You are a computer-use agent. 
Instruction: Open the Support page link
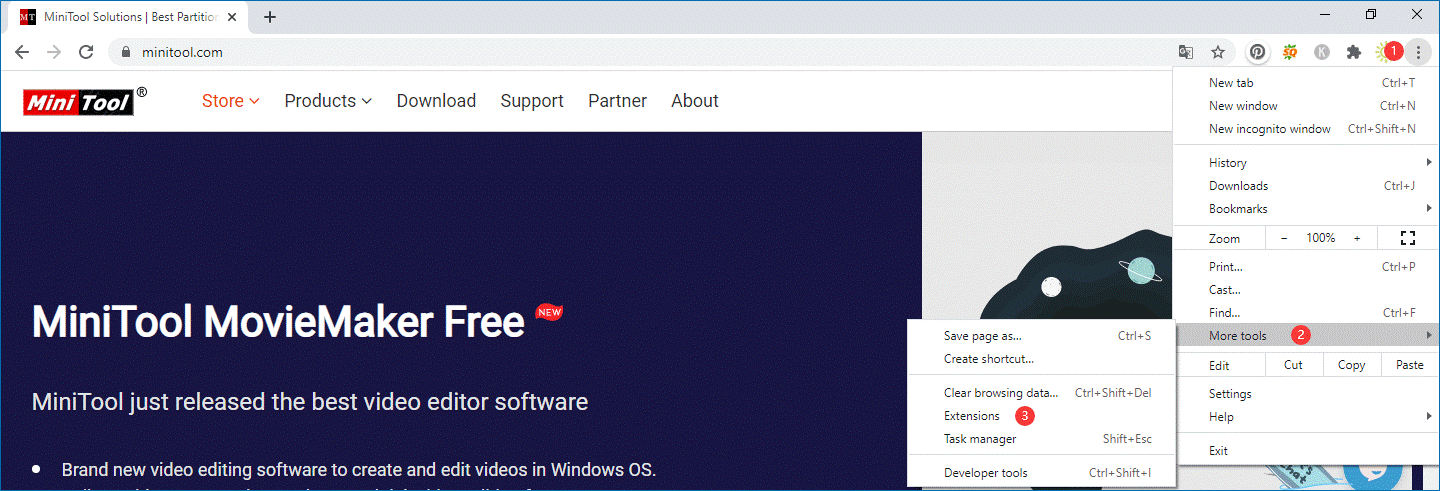[532, 101]
